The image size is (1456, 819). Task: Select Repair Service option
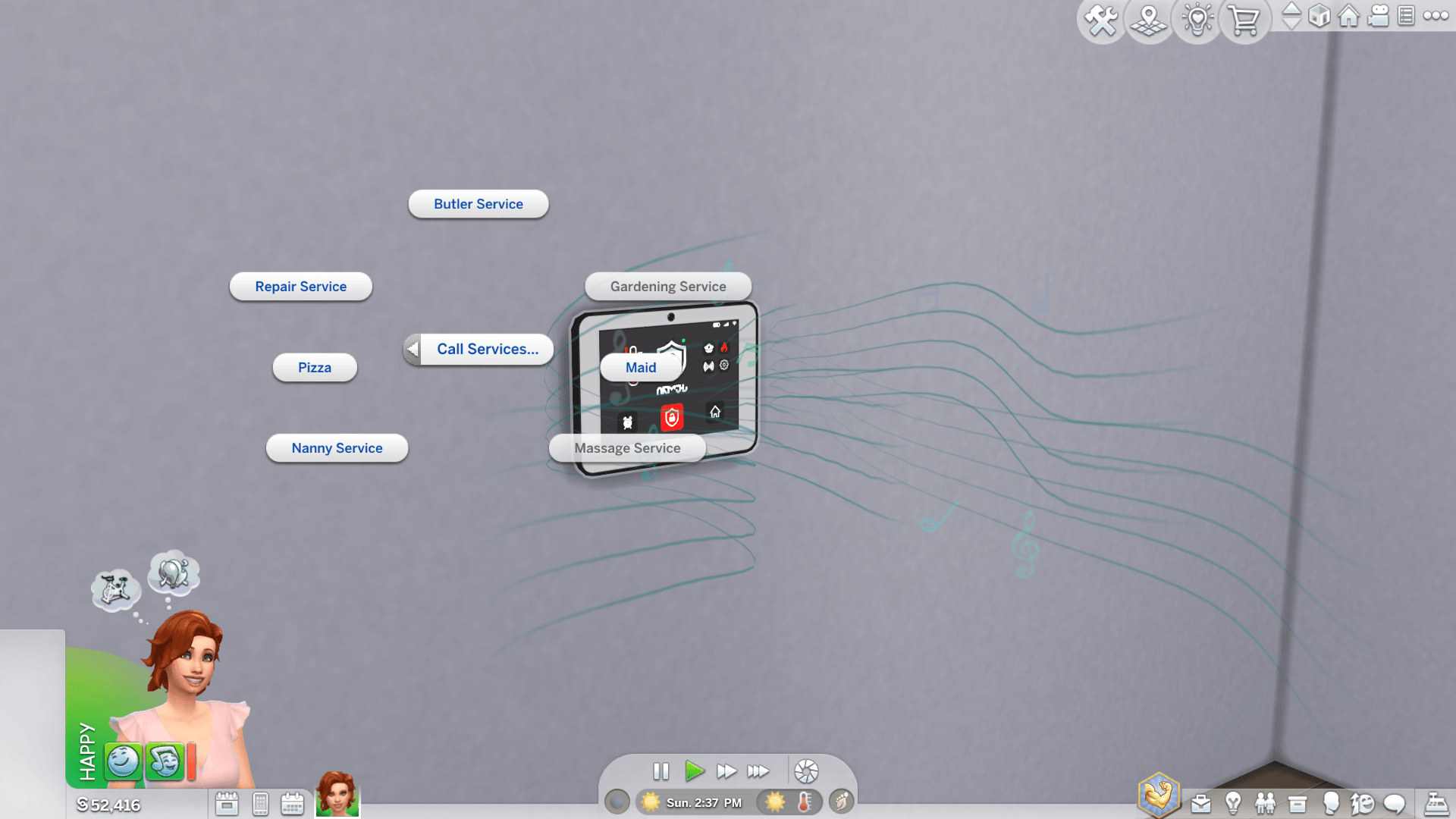click(x=301, y=287)
